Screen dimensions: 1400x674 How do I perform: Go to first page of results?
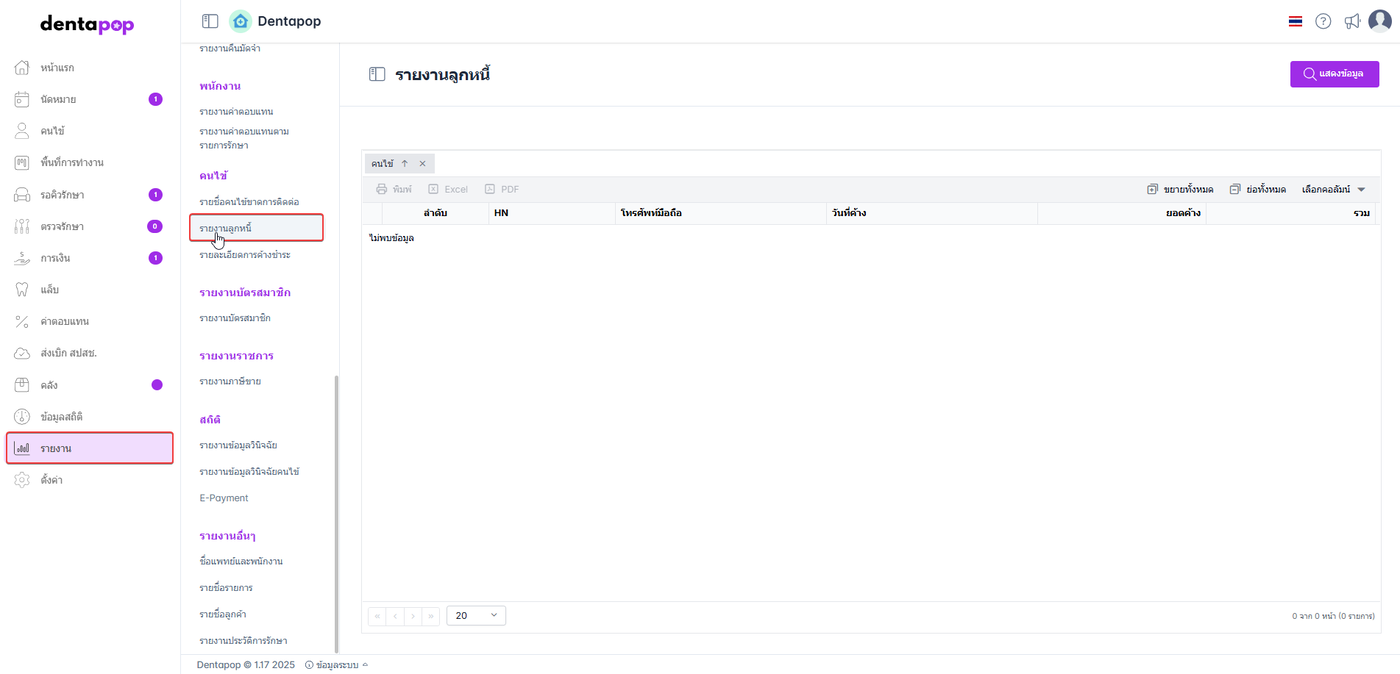[x=377, y=616]
